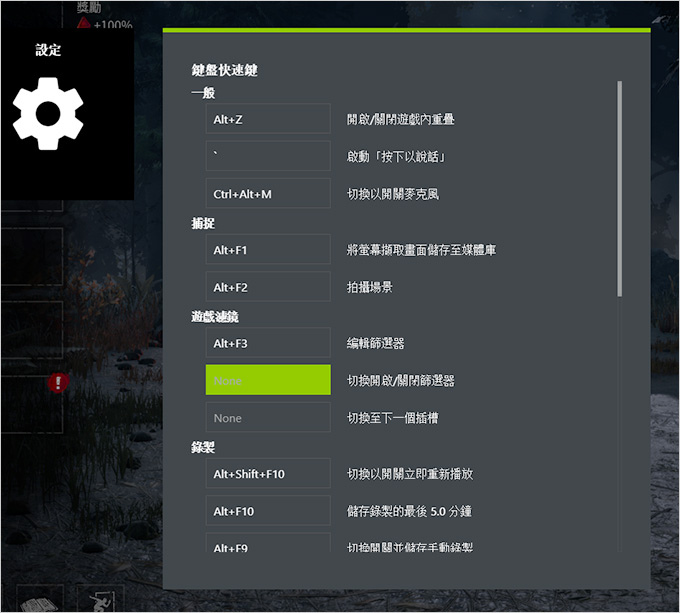Image resolution: width=680 pixels, height=613 pixels.
Task: Click the 錄製 section label
Action: pyautogui.click(x=203, y=447)
